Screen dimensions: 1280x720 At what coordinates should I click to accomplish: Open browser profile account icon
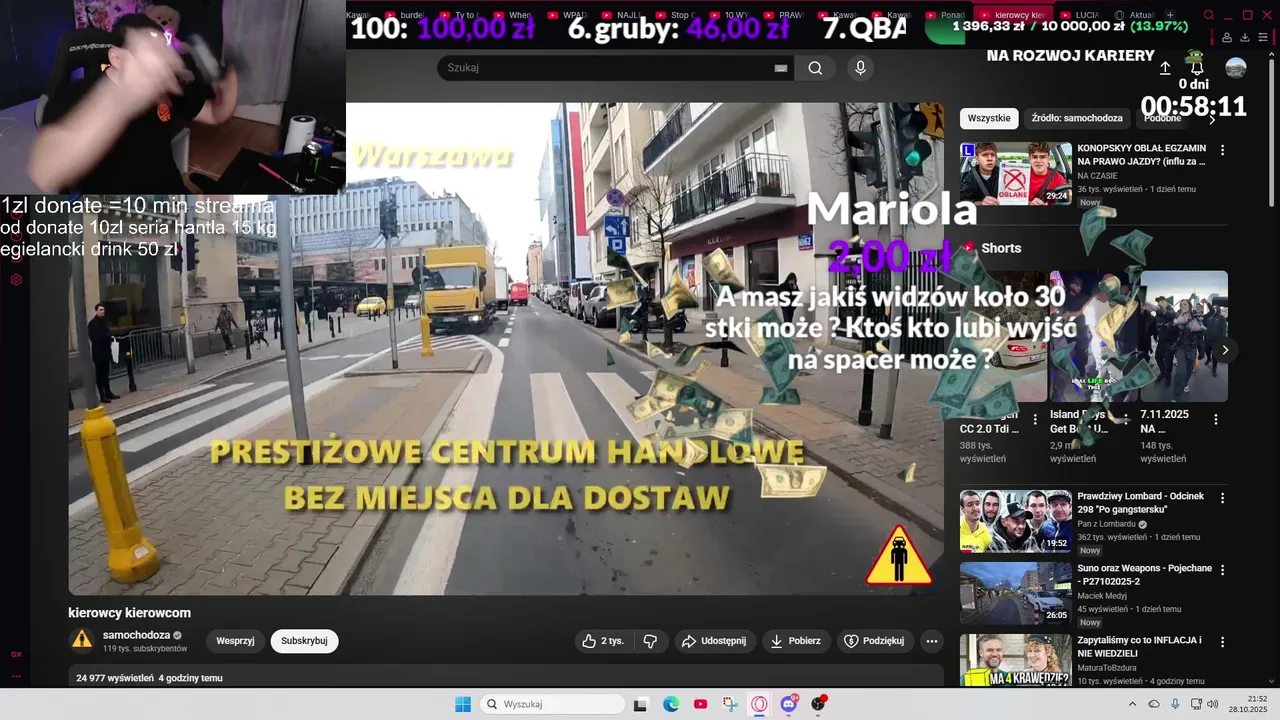pos(1227,37)
